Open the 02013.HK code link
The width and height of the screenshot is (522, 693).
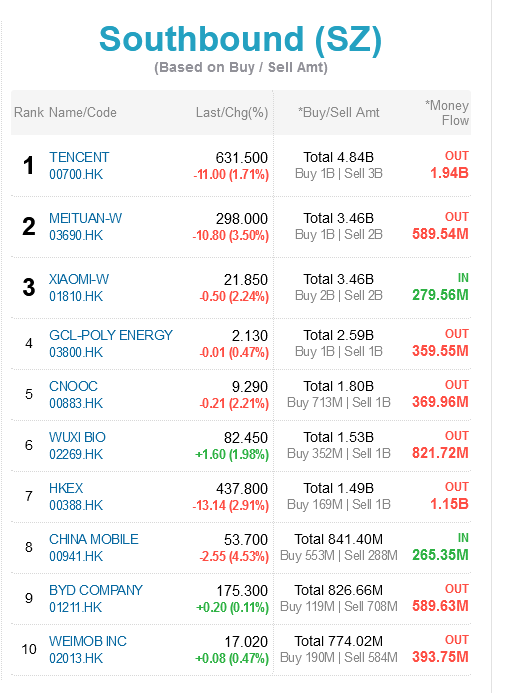(x=76, y=659)
